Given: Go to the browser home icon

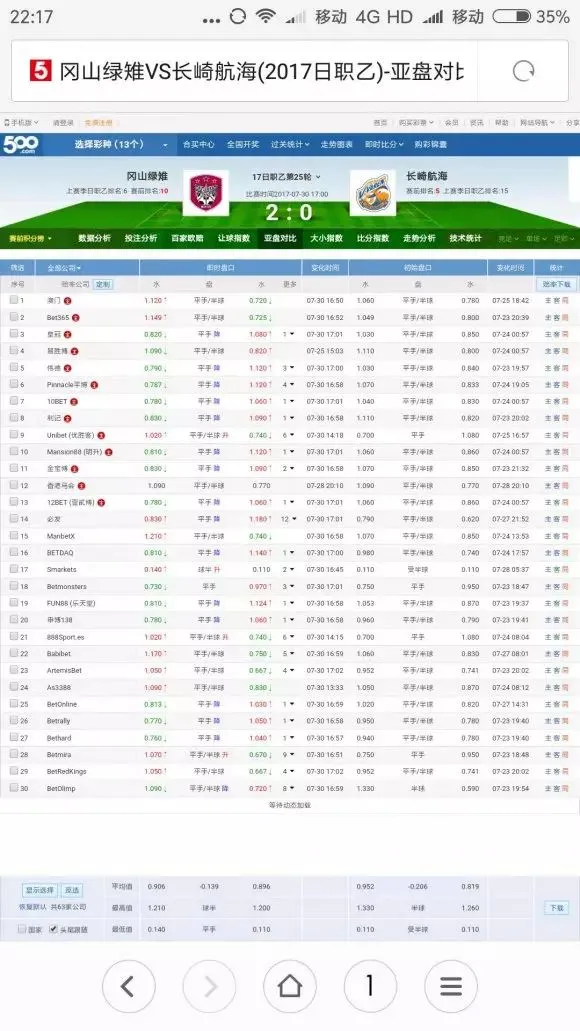Looking at the screenshot, I should (289, 986).
